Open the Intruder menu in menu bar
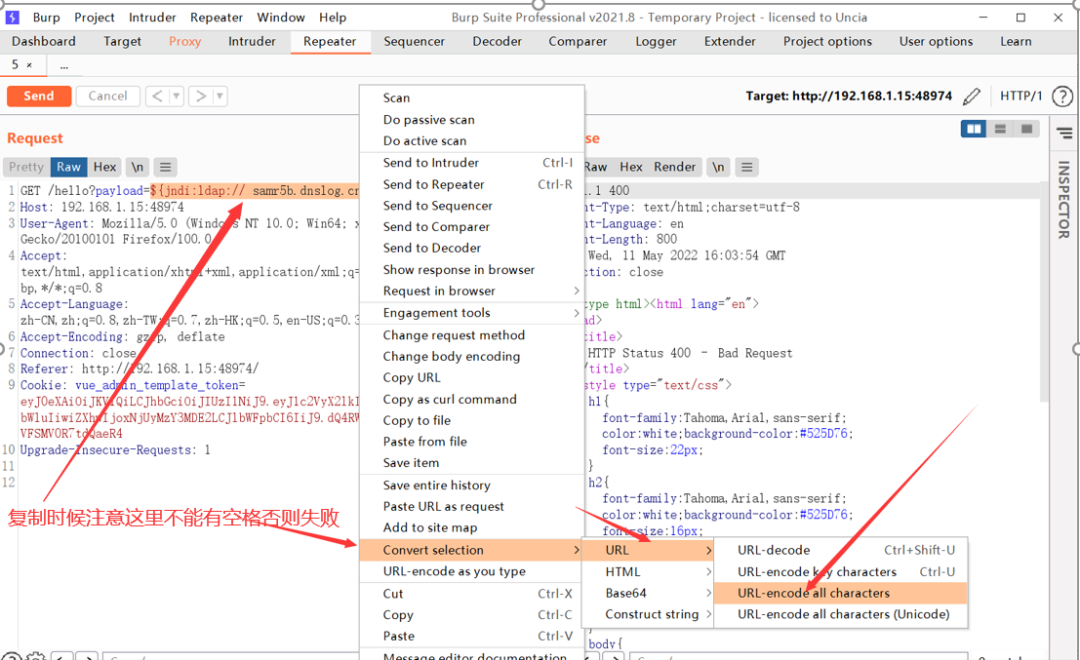 pos(152,17)
